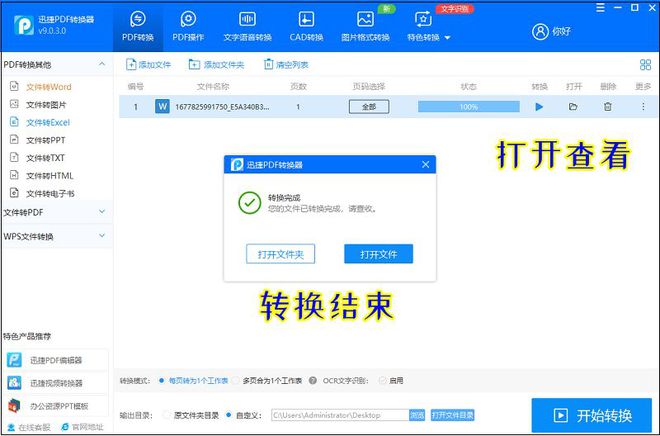This screenshot has height=436, width=660.
Task: Click the 文件转Excel sheet icon
Action: click(14, 122)
